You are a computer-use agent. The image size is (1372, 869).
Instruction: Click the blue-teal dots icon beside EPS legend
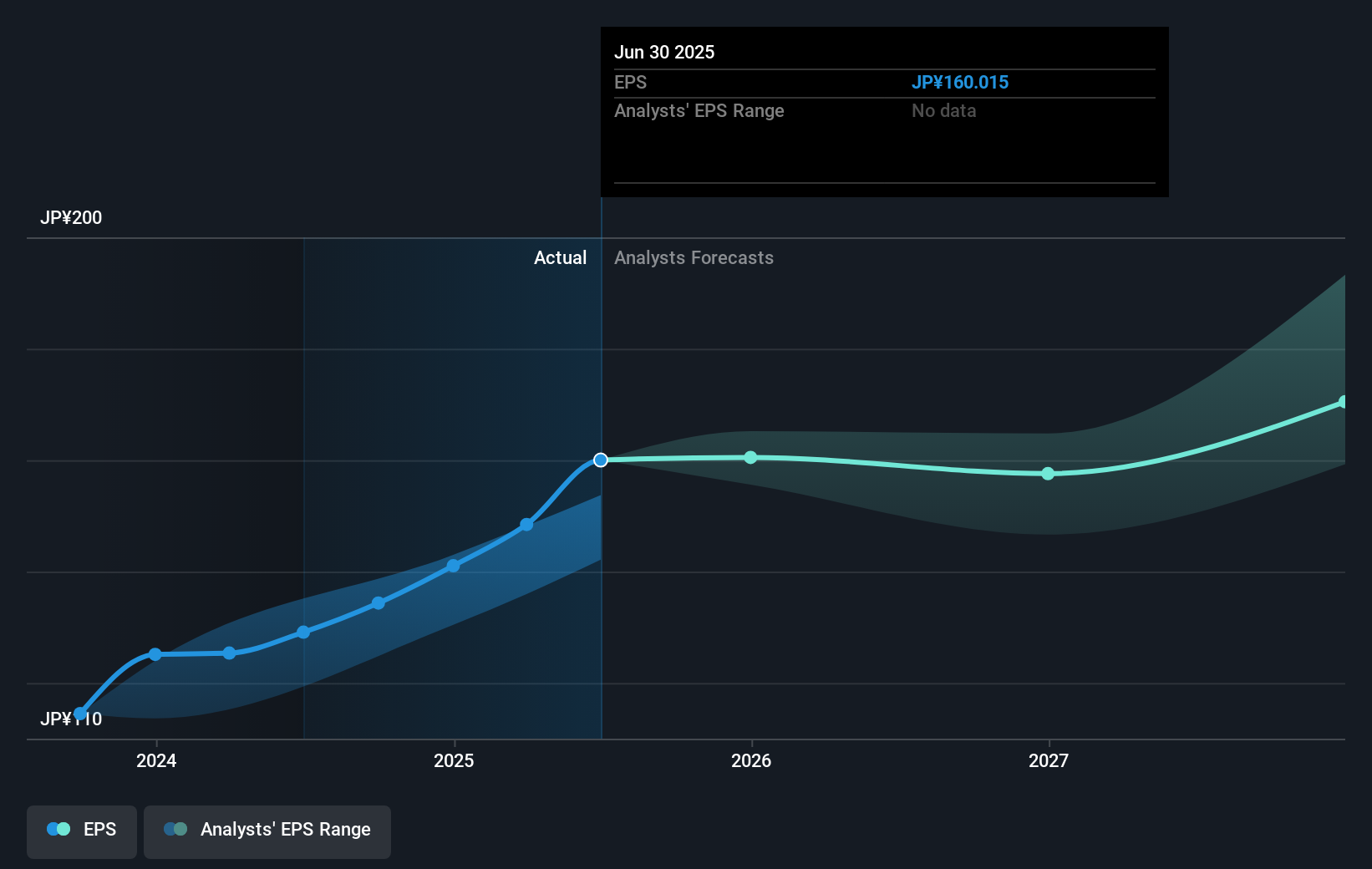pyautogui.click(x=58, y=829)
